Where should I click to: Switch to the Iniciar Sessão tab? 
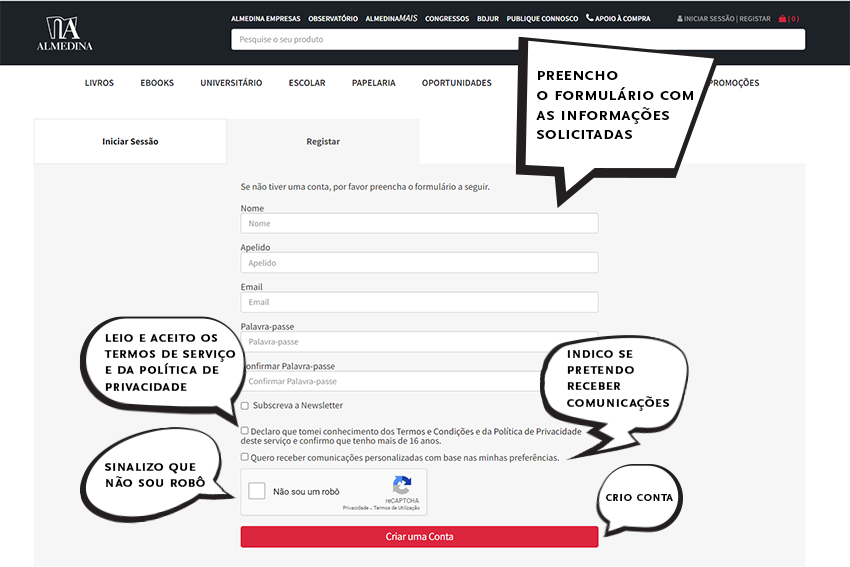(130, 142)
